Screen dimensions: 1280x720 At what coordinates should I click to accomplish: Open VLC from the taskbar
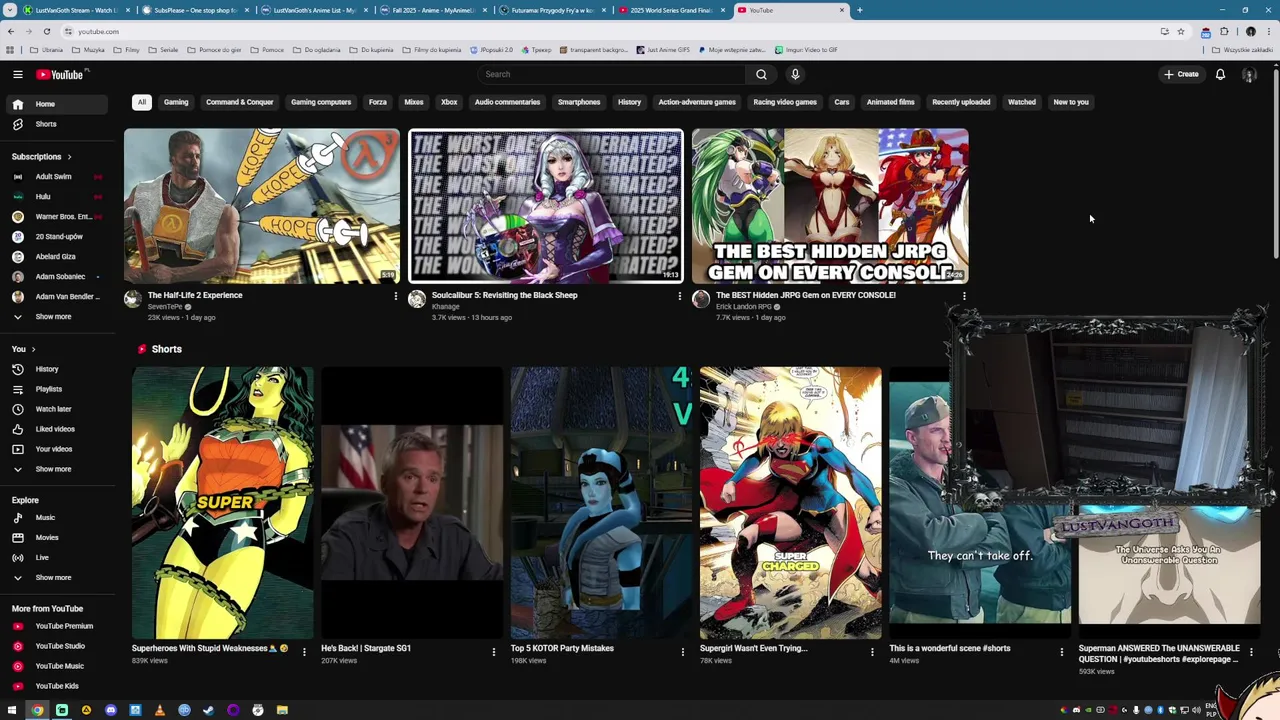[x=159, y=710]
